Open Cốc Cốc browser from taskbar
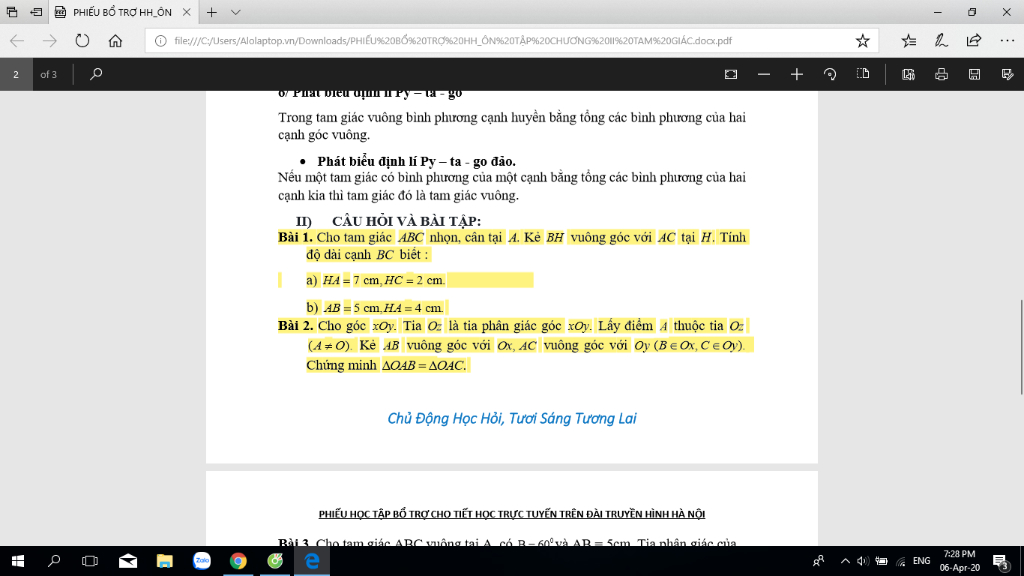The height and width of the screenshot is (576, 1024). (275, 561)
